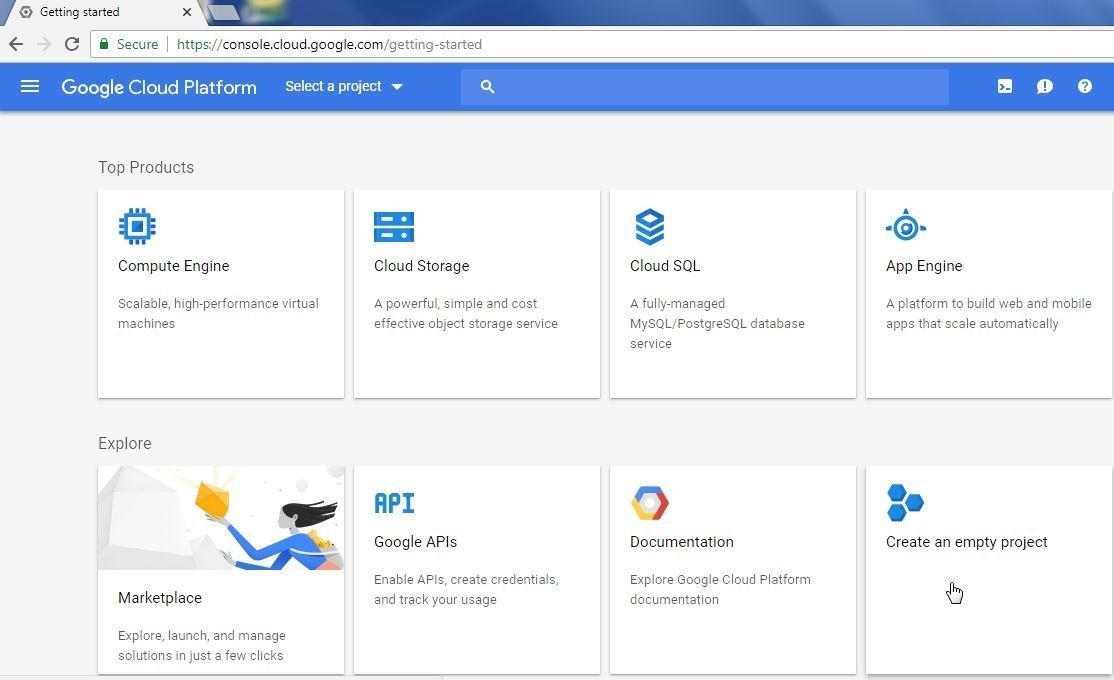Click the App Engine target icon

click(905, 226)
